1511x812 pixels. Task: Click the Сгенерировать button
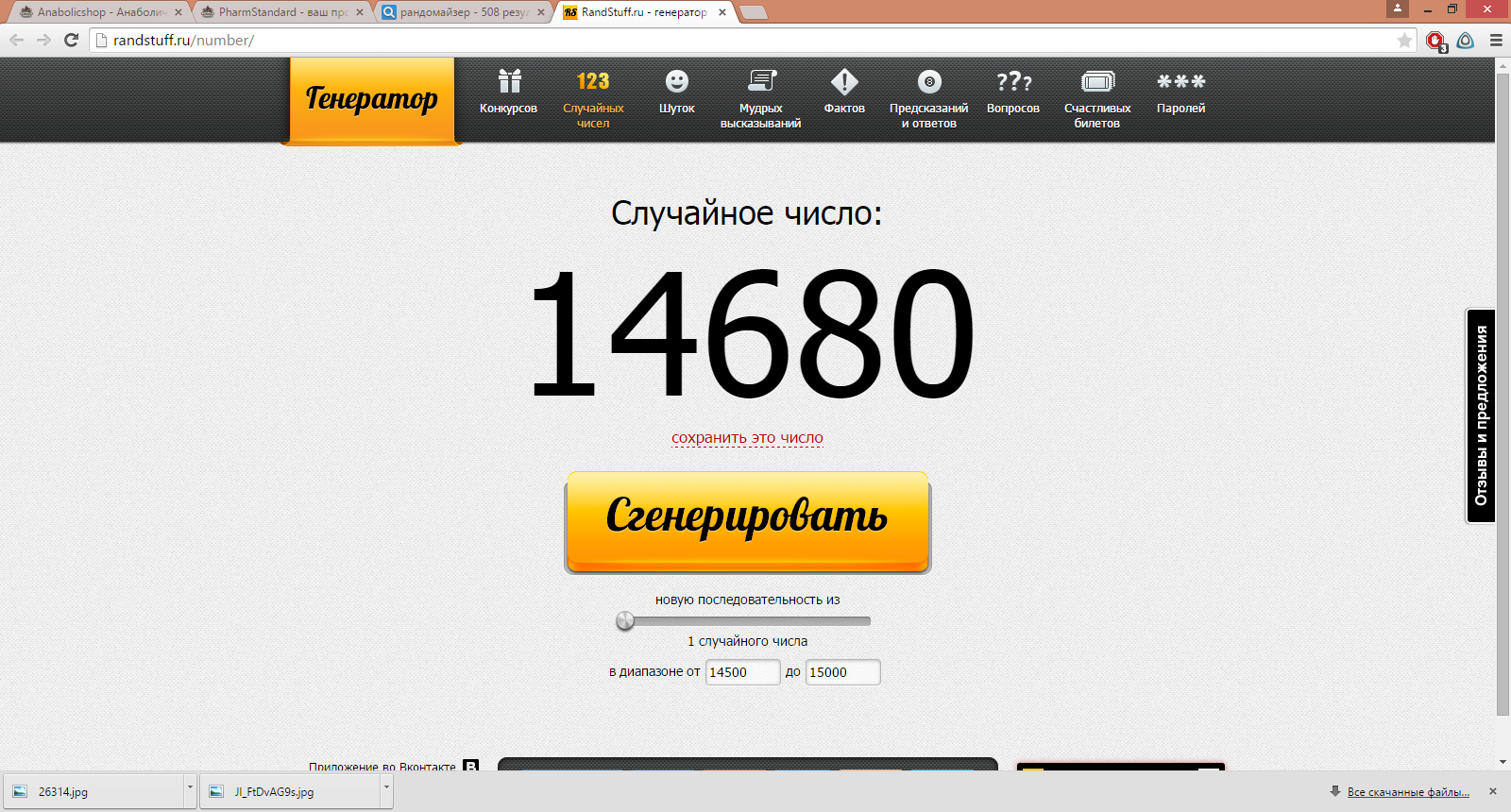(x=748, y=522)
